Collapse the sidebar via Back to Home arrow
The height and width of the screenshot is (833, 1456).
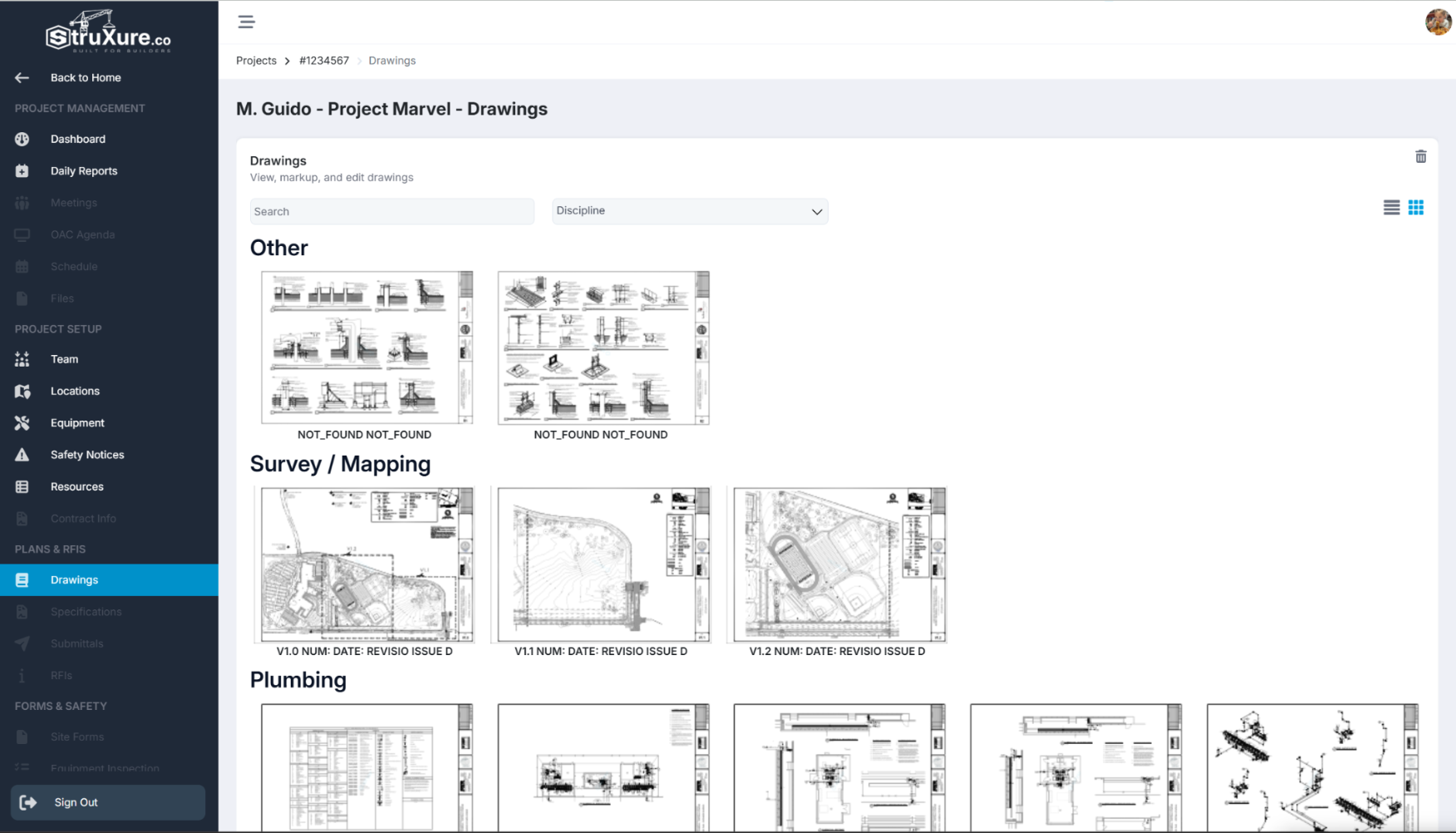[x=22, y=77]
